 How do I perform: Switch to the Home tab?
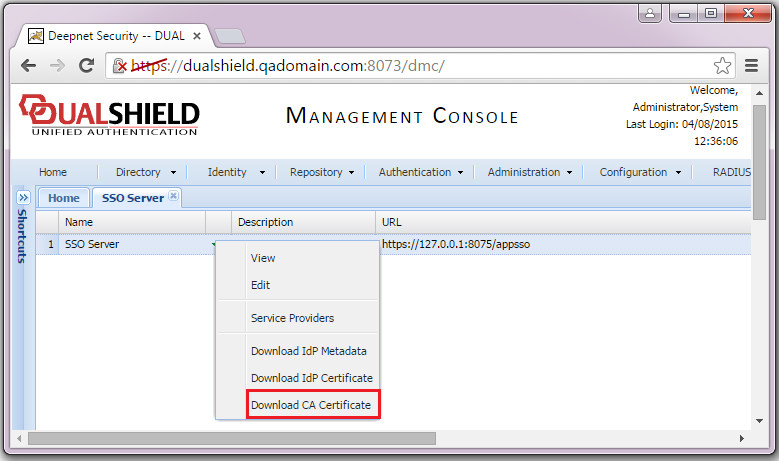(64, 198)
